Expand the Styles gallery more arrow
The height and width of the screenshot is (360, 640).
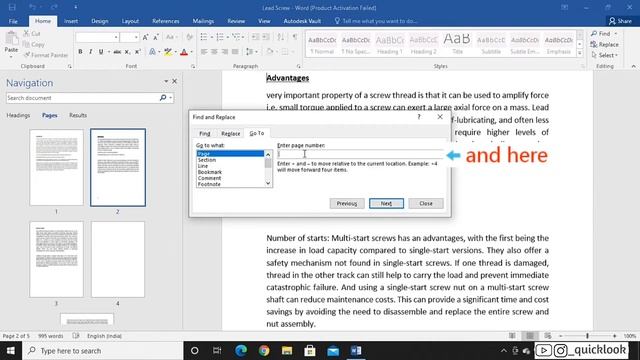click(580, 53)
